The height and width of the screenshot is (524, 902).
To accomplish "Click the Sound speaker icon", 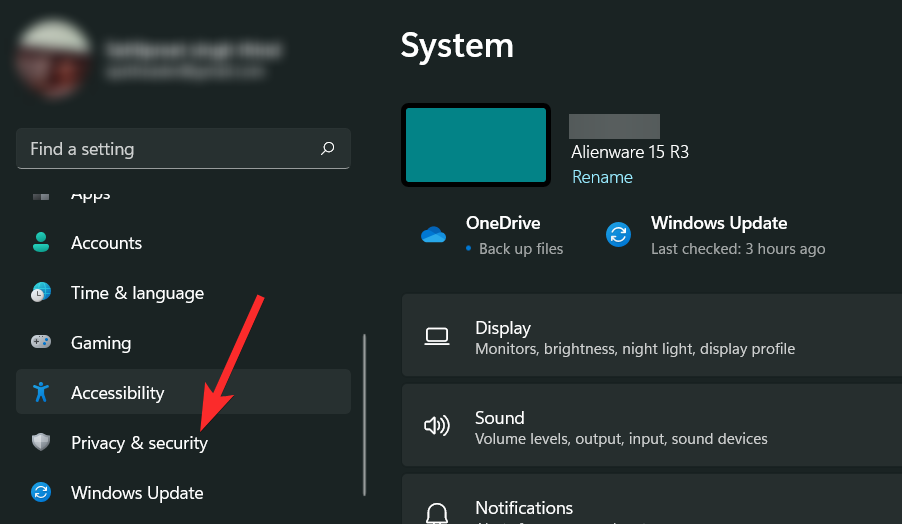I will 436,427.
